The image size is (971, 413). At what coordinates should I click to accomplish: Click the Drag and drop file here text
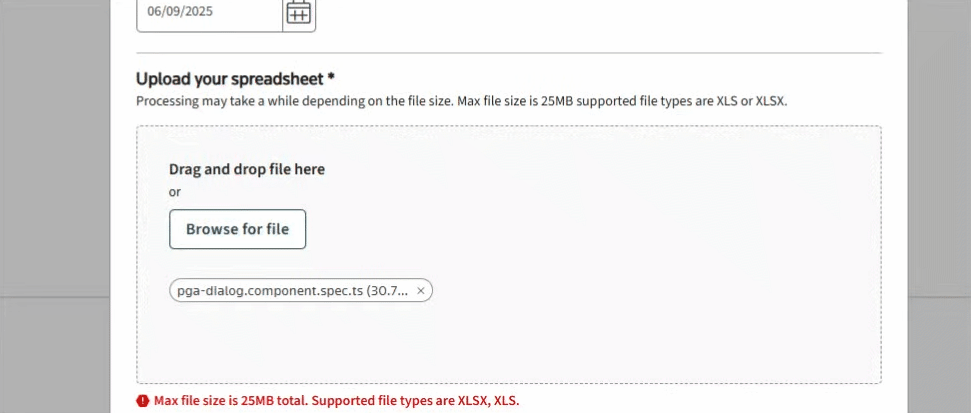pos(247,169)
